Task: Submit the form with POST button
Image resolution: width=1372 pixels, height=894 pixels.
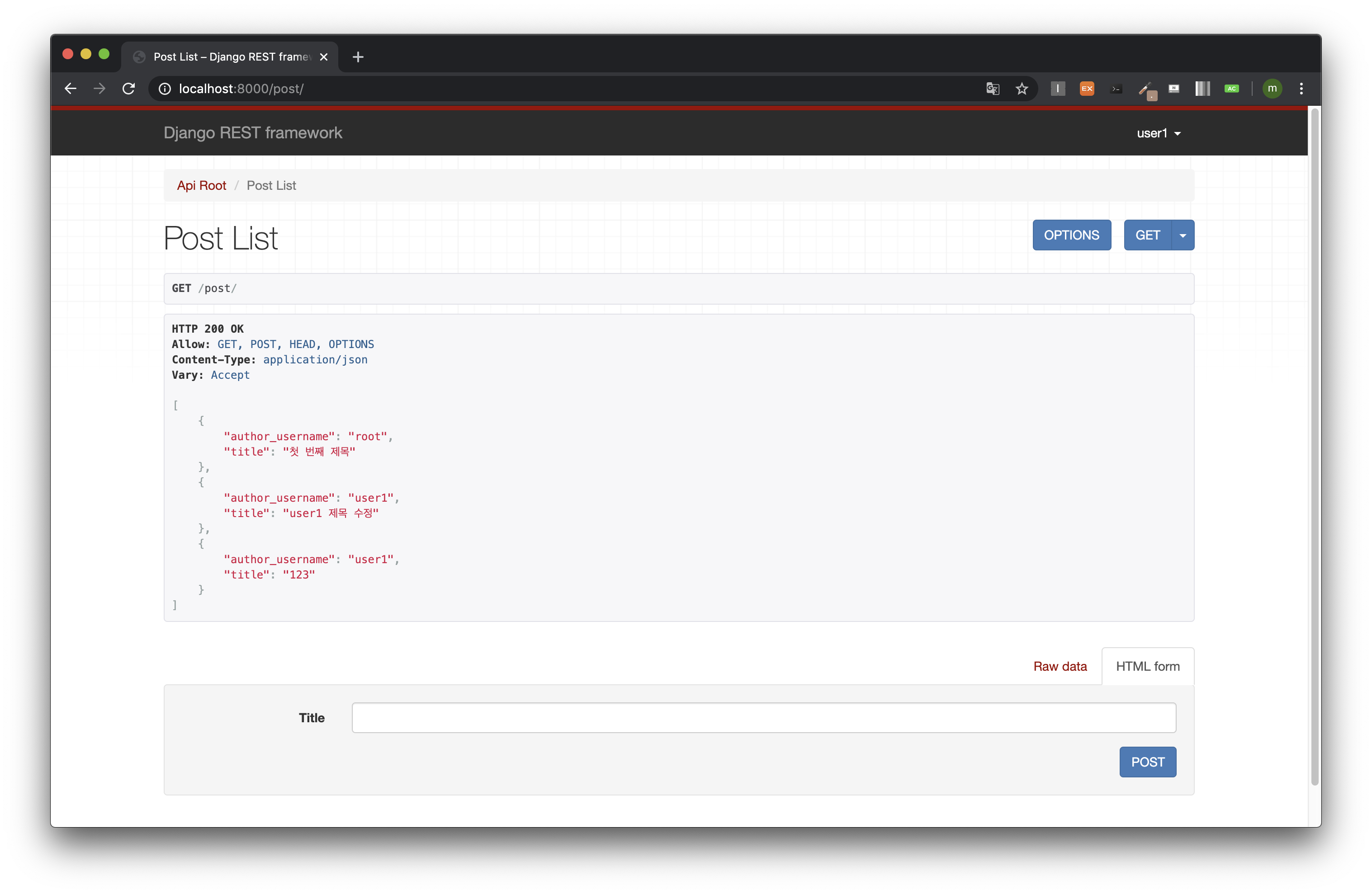Action: [x=1147, y=762]
